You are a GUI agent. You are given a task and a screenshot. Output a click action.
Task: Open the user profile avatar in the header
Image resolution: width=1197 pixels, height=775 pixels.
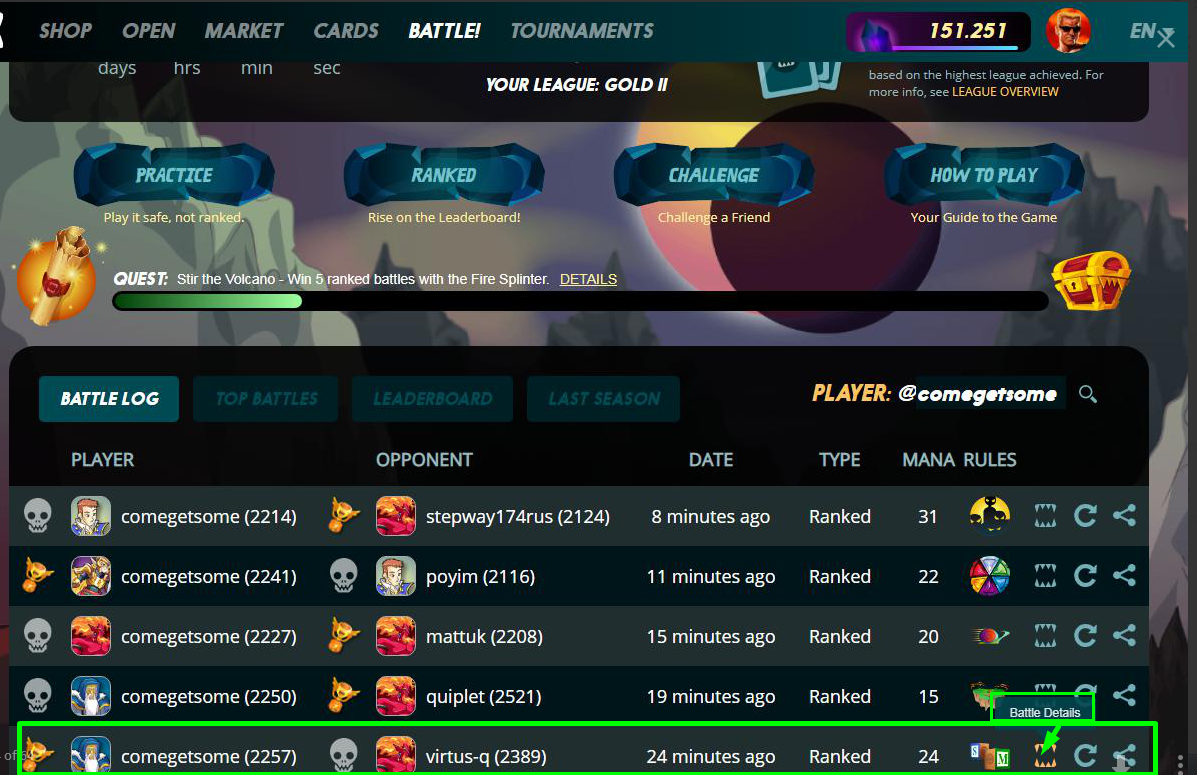1067,31
